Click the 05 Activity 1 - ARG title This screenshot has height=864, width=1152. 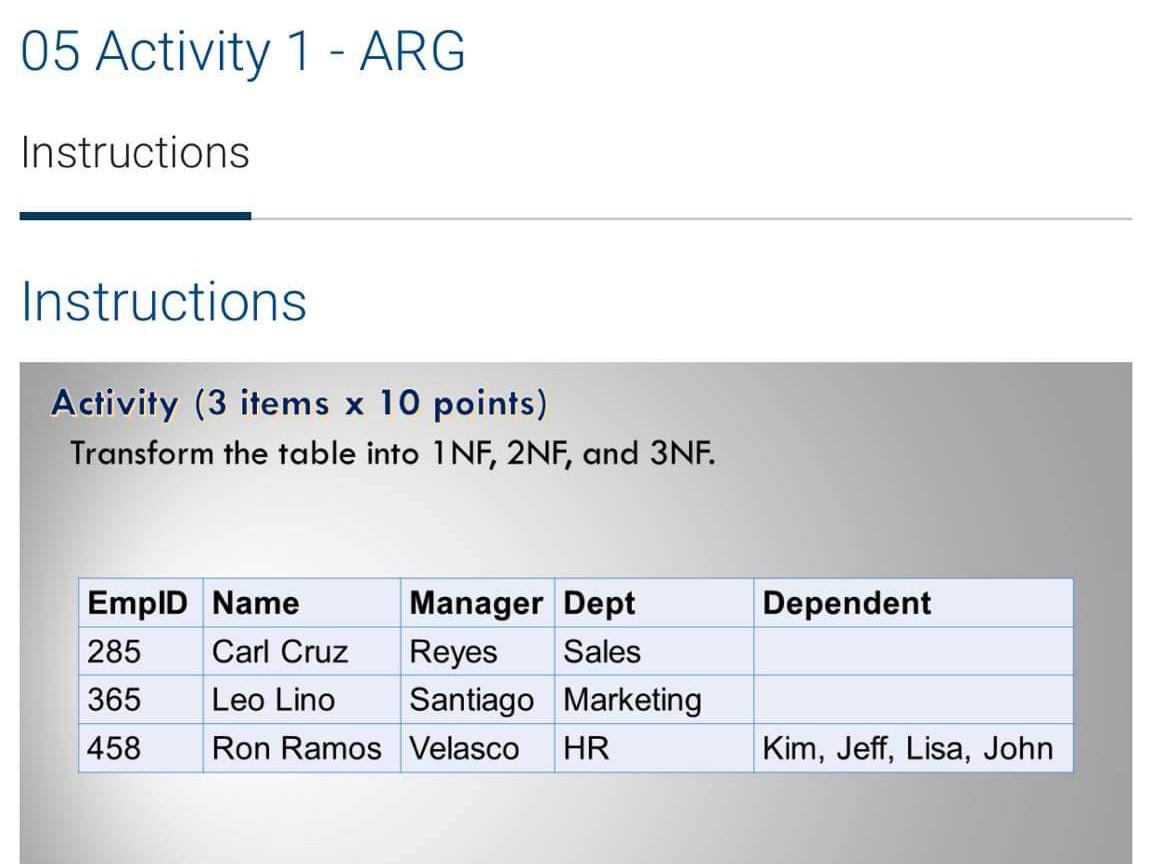pos(243,51)
